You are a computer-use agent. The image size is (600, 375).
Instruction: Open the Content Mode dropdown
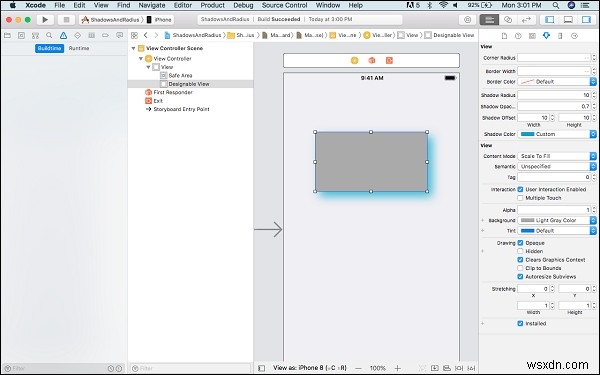pyautogui.click(x=557, y=156)
